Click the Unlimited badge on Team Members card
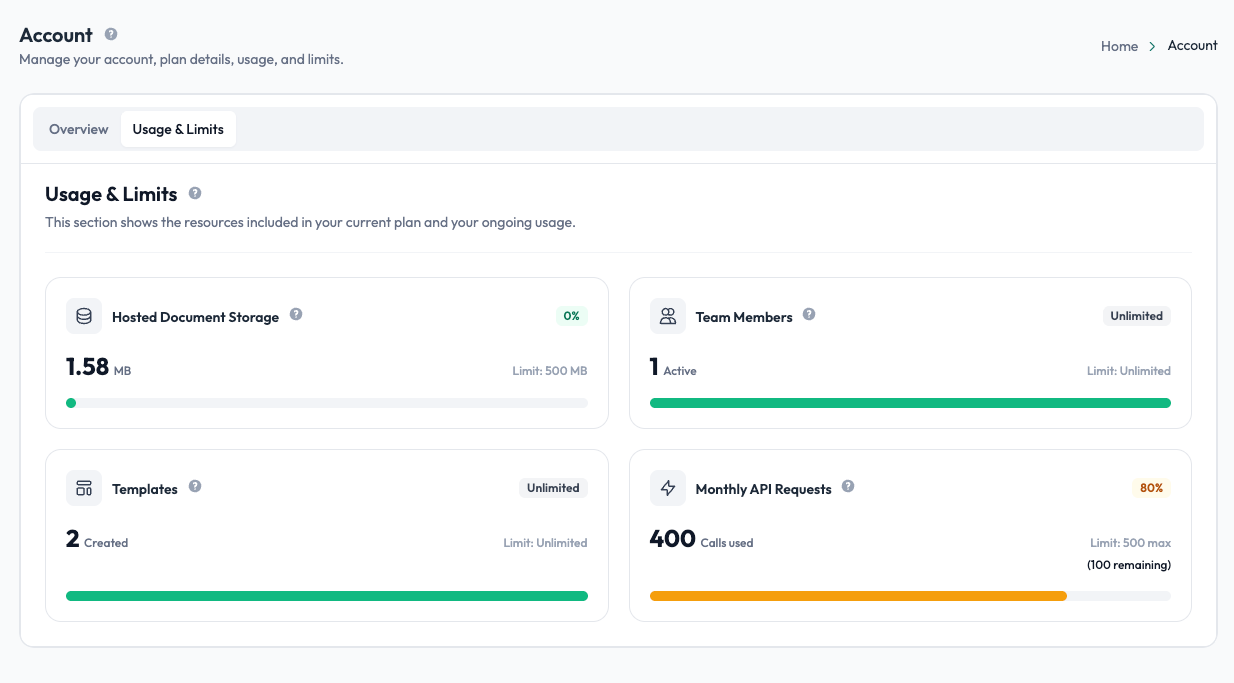The width and height of the screenshot is (1234, 683). click(1137, 316)
